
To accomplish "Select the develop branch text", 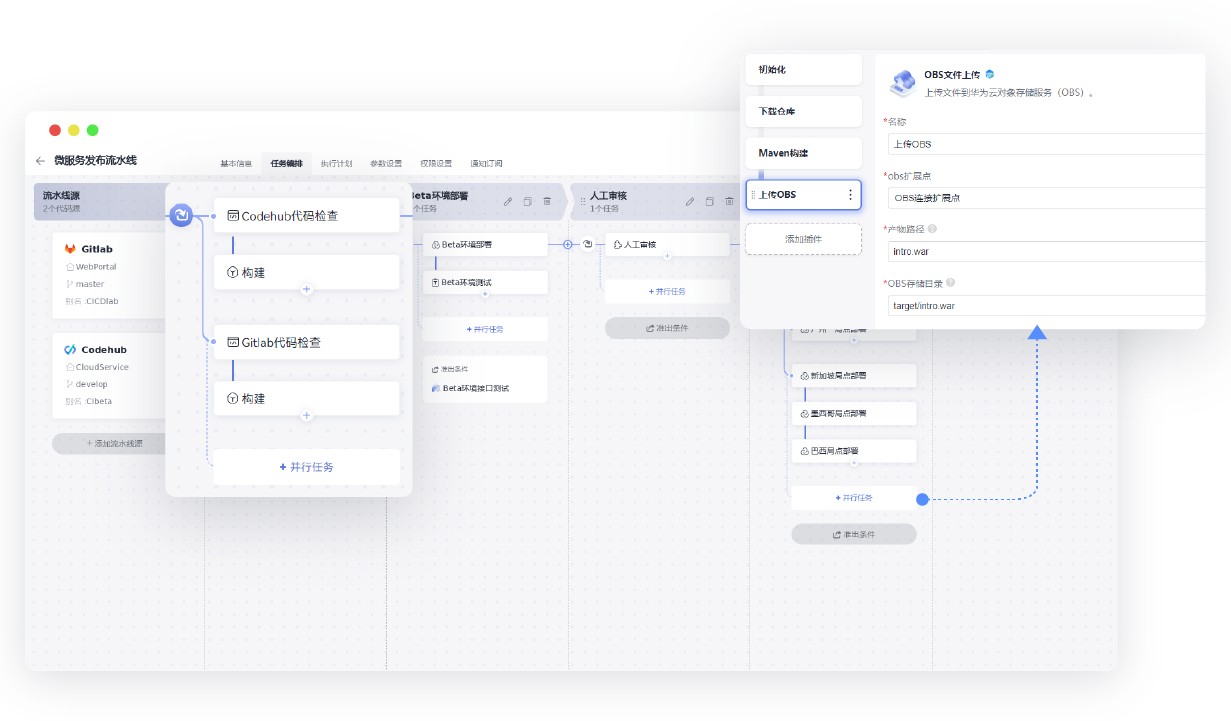I will (92, 384).
